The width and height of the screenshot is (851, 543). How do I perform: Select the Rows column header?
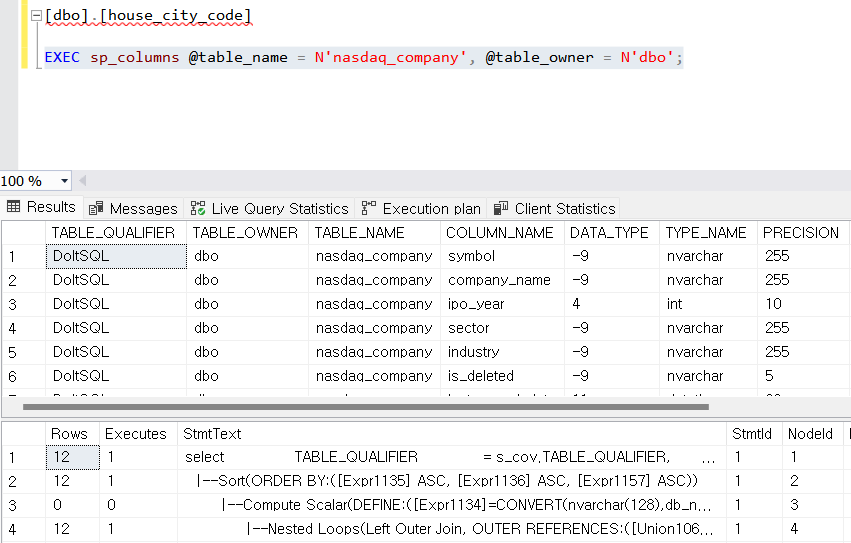[x=72, y=434]
